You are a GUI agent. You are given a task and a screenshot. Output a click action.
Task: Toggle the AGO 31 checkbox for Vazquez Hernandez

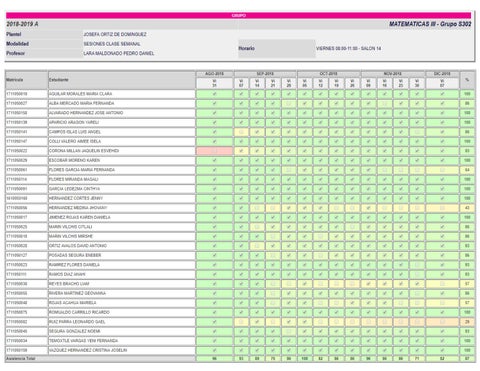click(x=214, y=350)
